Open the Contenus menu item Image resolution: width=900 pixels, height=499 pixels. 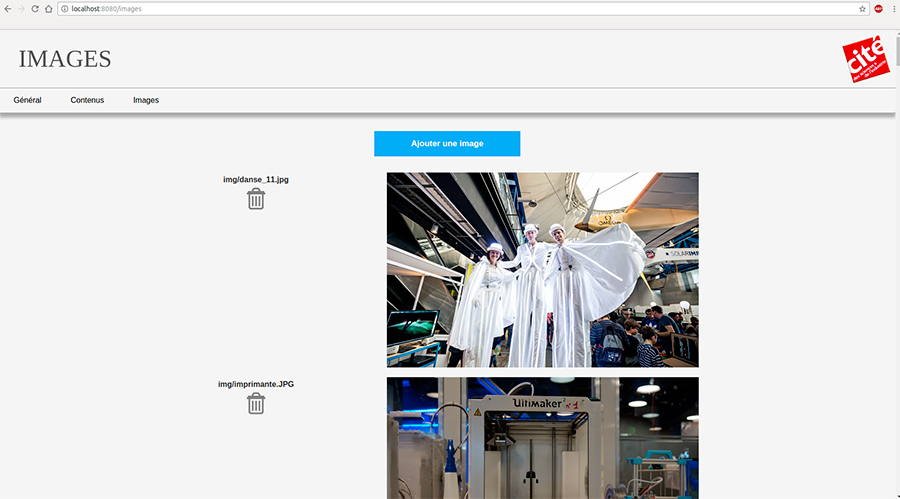[x=87, y=100]
